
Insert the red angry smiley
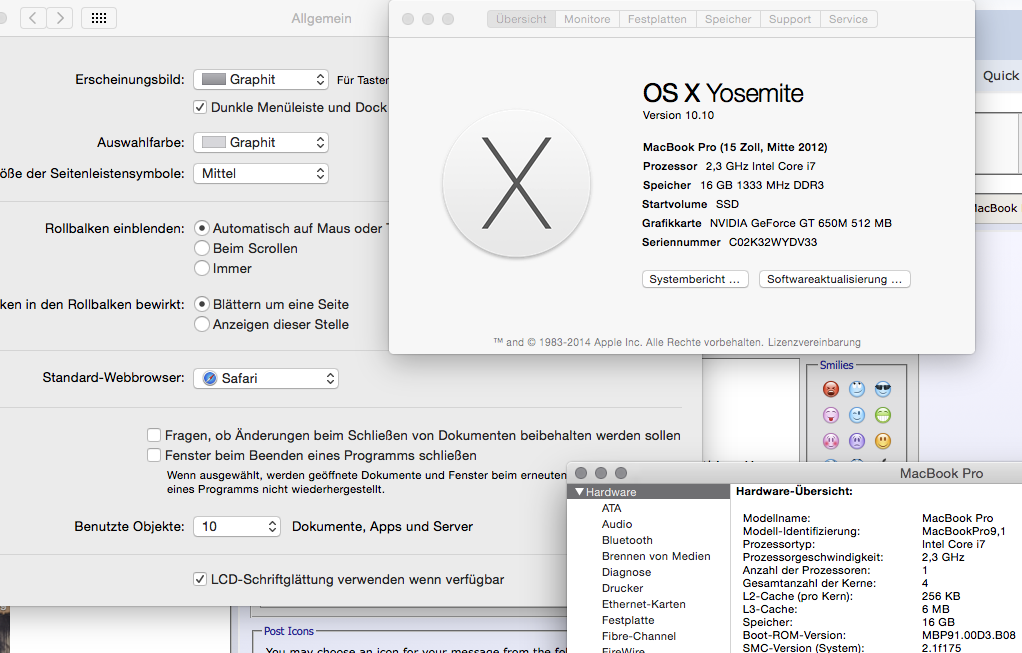click(x=830, y=389)
